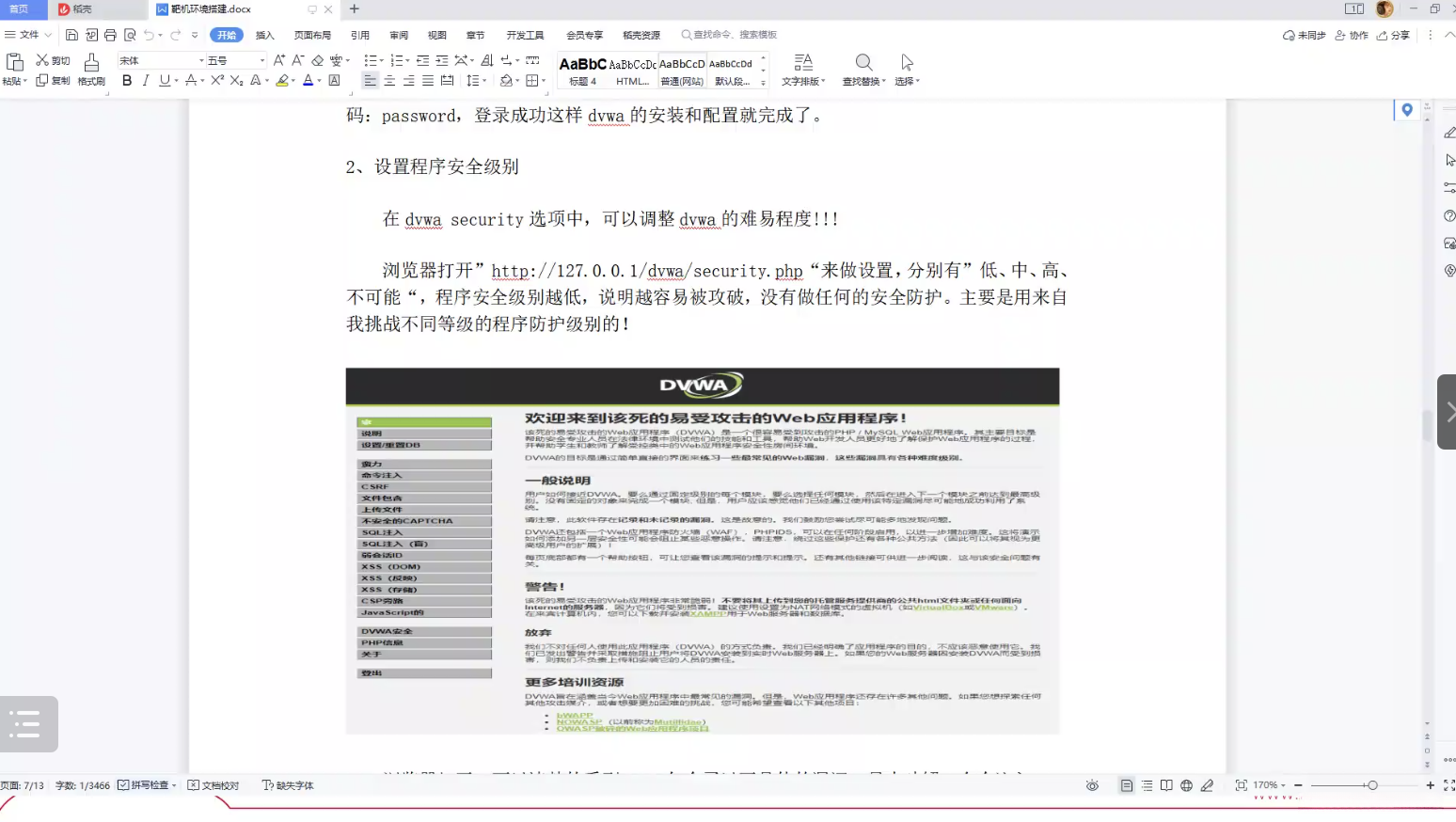
Task: Switch to the 插入 (Insert) tab
Action: point(265,35)
